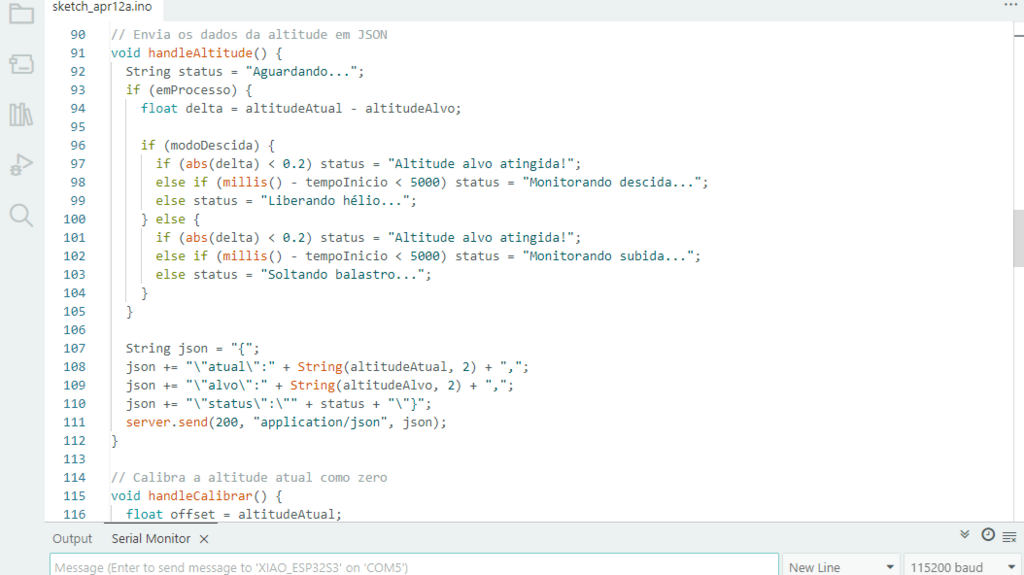Open the Library Manager panel
1024x575 pixels.
21,114
